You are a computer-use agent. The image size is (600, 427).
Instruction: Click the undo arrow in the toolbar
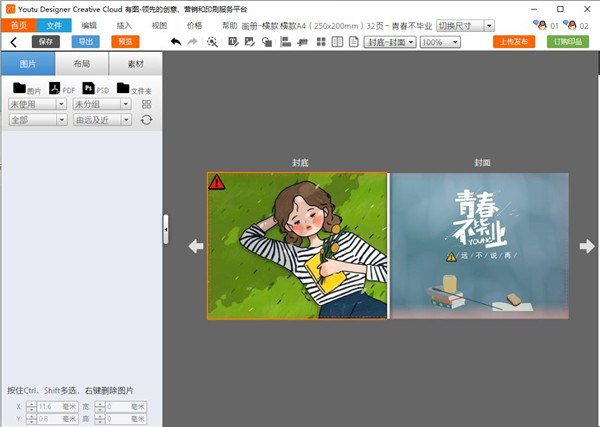[176, 42]
